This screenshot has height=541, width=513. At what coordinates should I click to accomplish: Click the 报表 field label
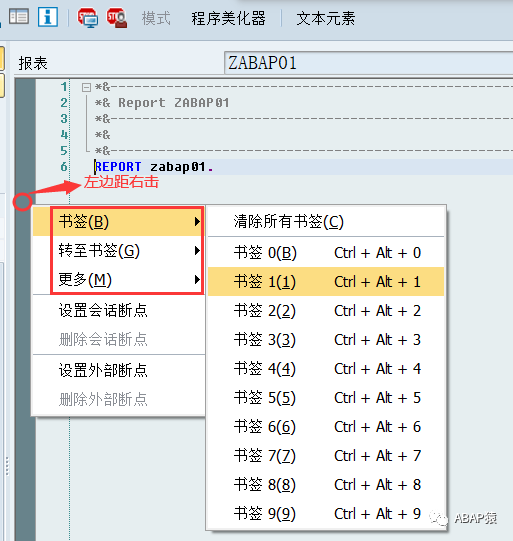coord(33,63)
